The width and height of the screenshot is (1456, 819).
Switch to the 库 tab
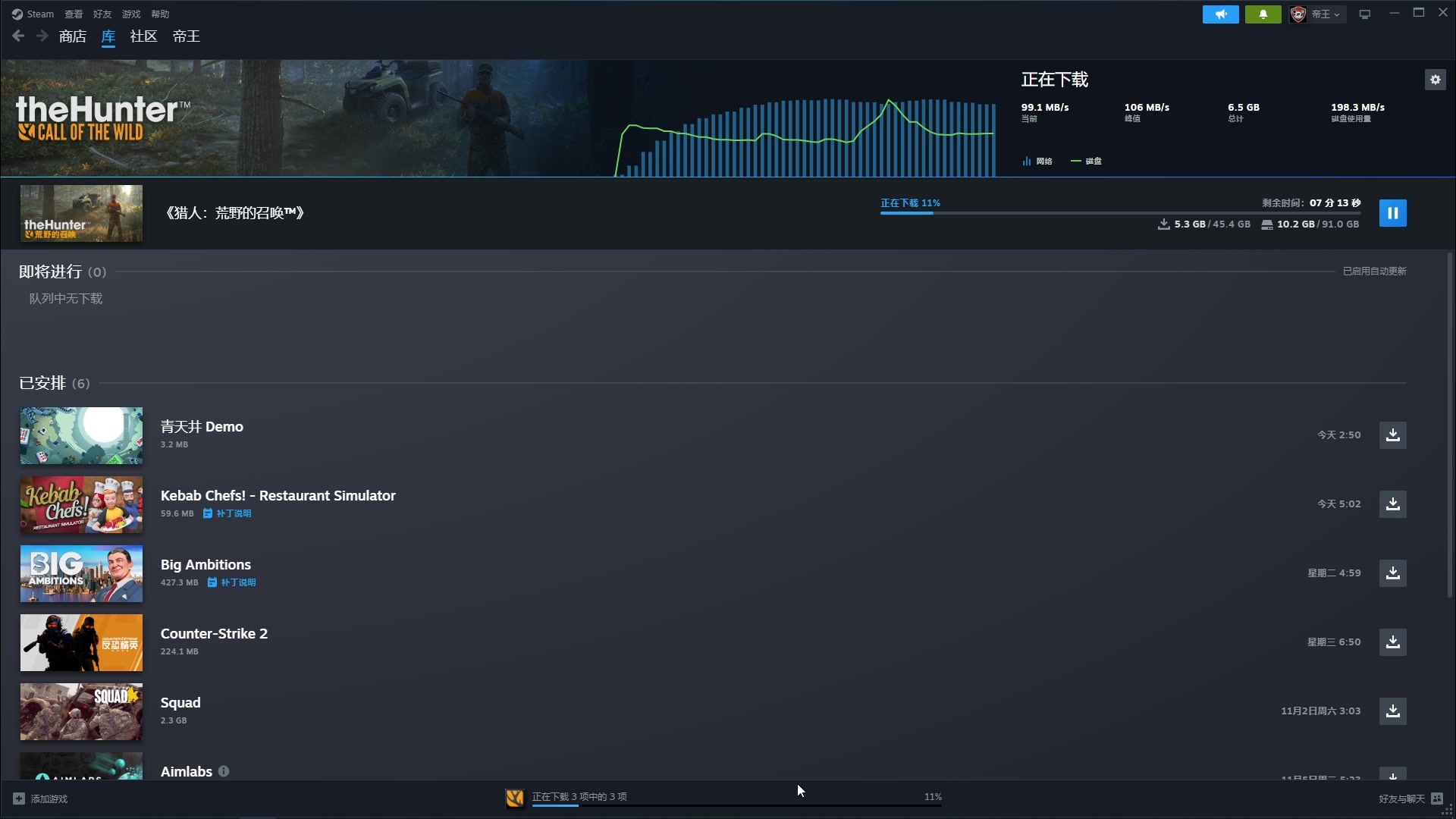[x=108, y=36]
